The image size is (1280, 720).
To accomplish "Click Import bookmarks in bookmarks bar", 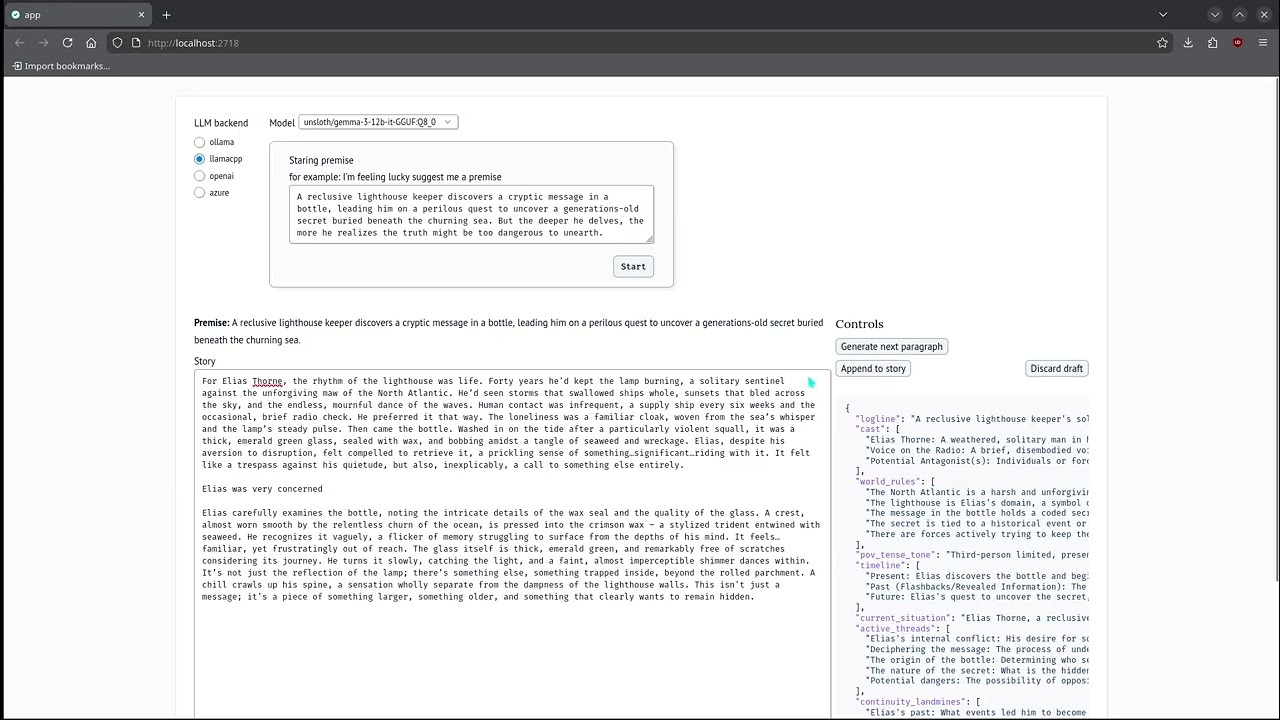I will pyautogui.click(x=61, y=66).
